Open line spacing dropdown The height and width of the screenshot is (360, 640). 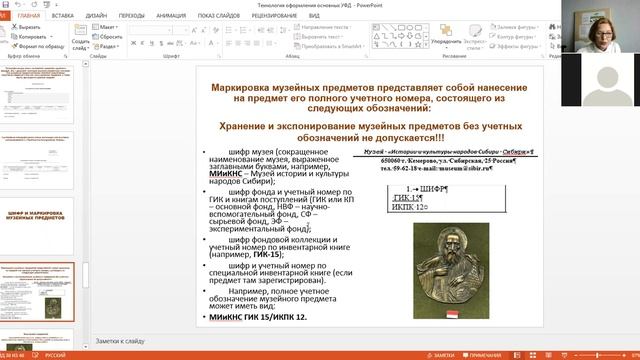pyautogui.click(x=283, y=30)
